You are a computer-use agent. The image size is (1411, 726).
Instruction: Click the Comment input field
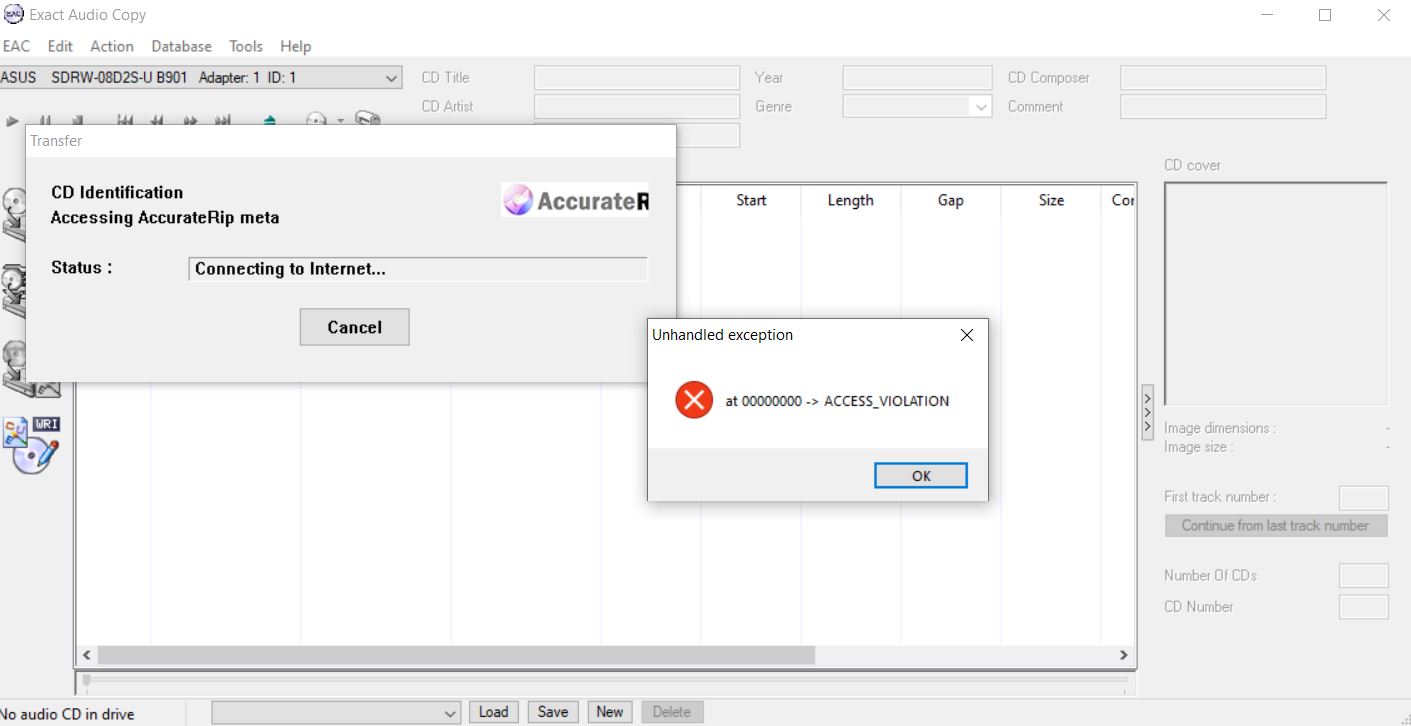[x=1223, y=106]
